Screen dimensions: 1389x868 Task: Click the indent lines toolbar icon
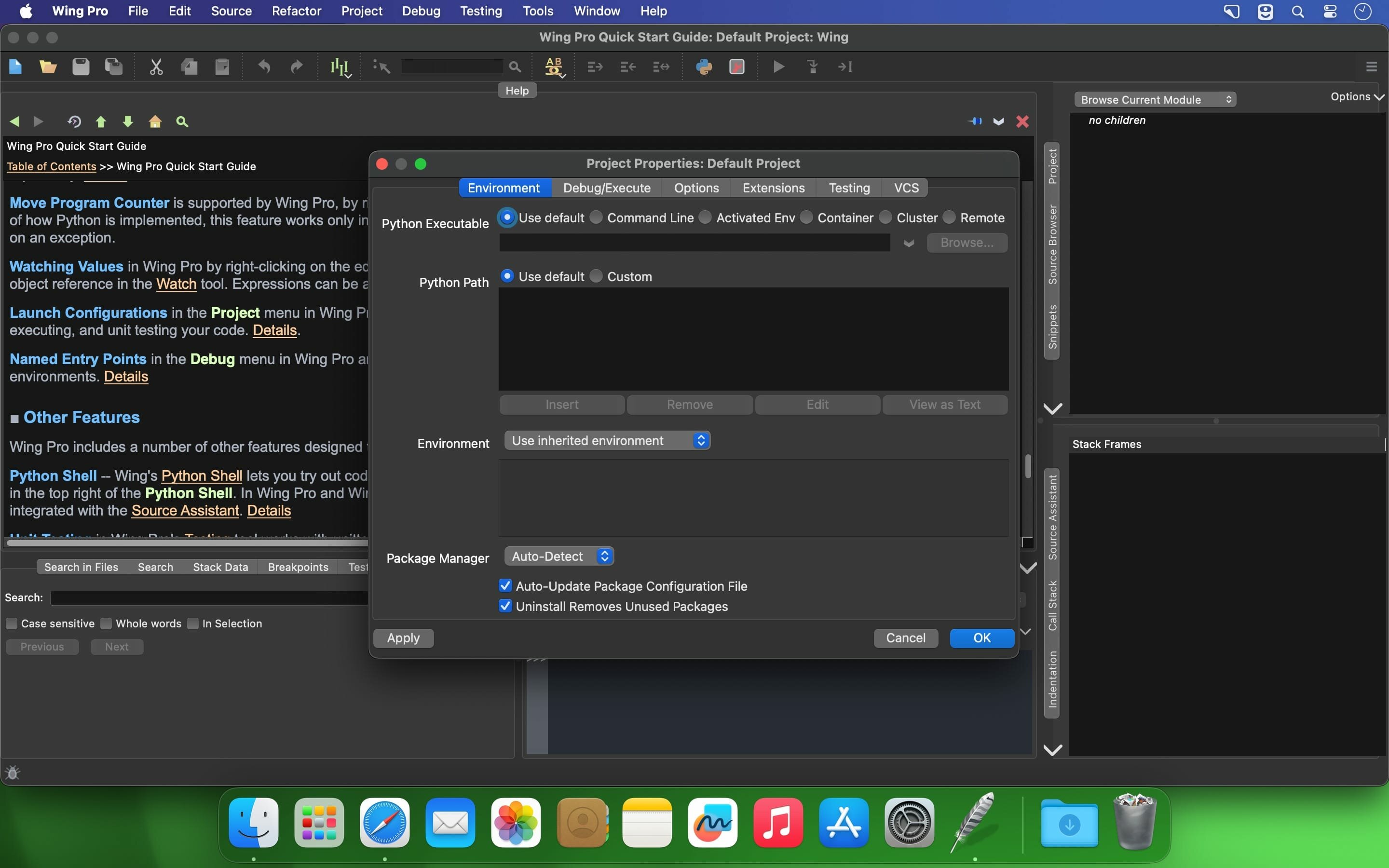[x=595, y=67]
